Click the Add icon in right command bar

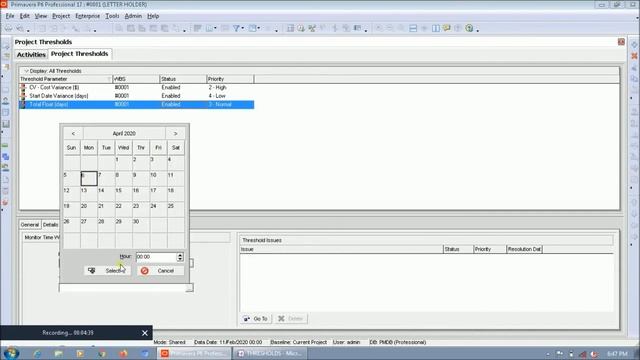coord(634,44)
